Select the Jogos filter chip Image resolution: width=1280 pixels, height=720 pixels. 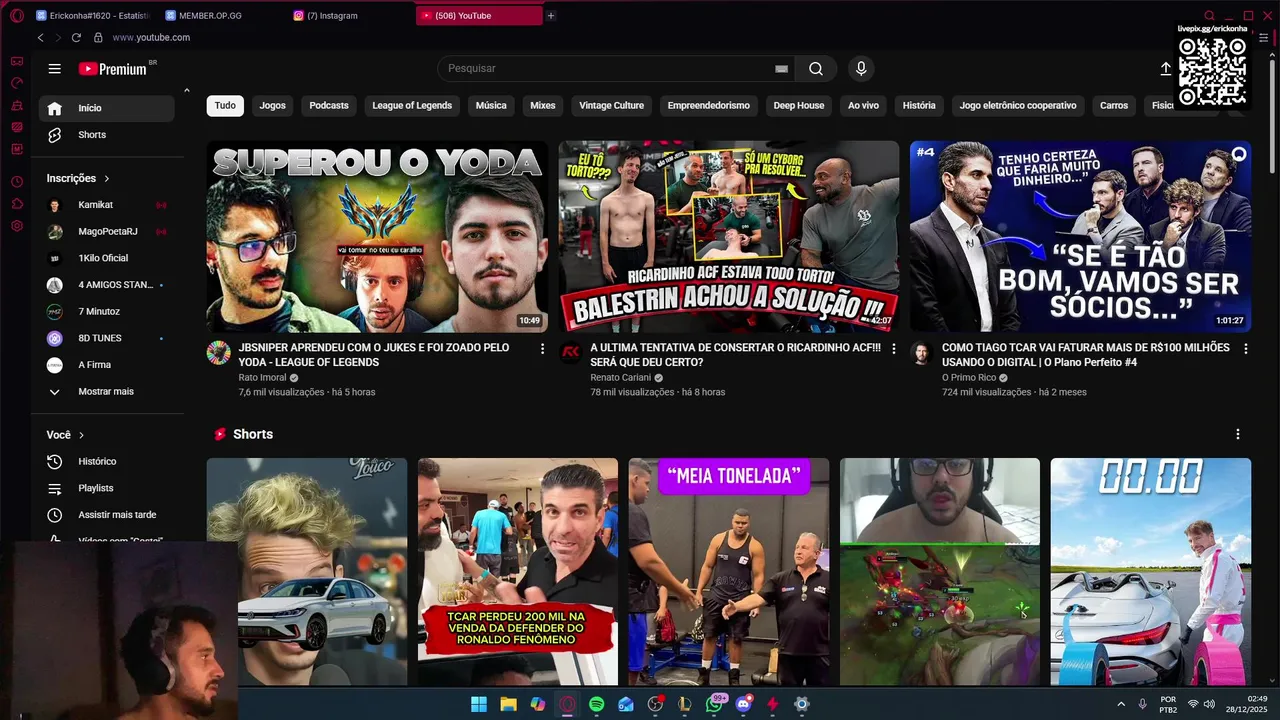[273, 106]
